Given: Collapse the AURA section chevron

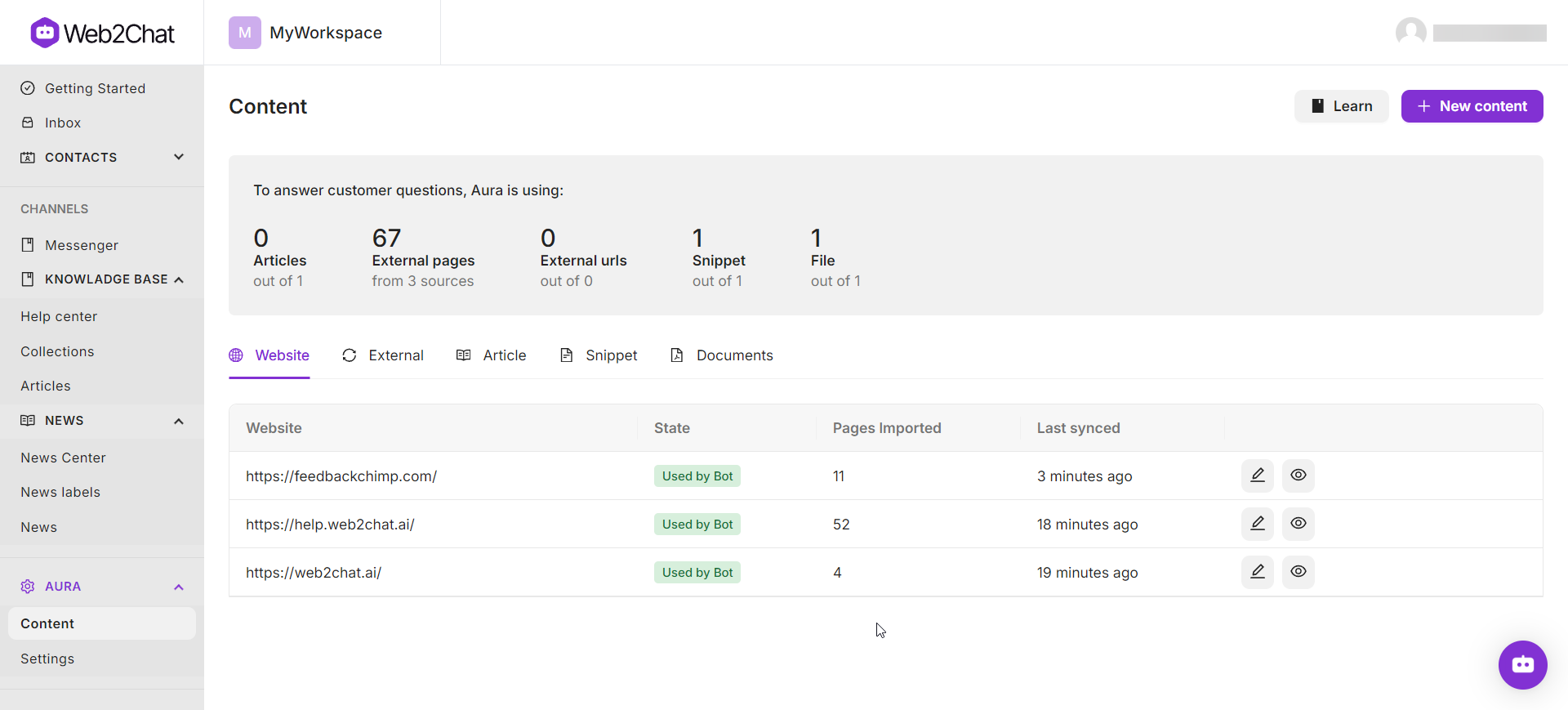Looking at the screenshot, I should tap(179, 587).
